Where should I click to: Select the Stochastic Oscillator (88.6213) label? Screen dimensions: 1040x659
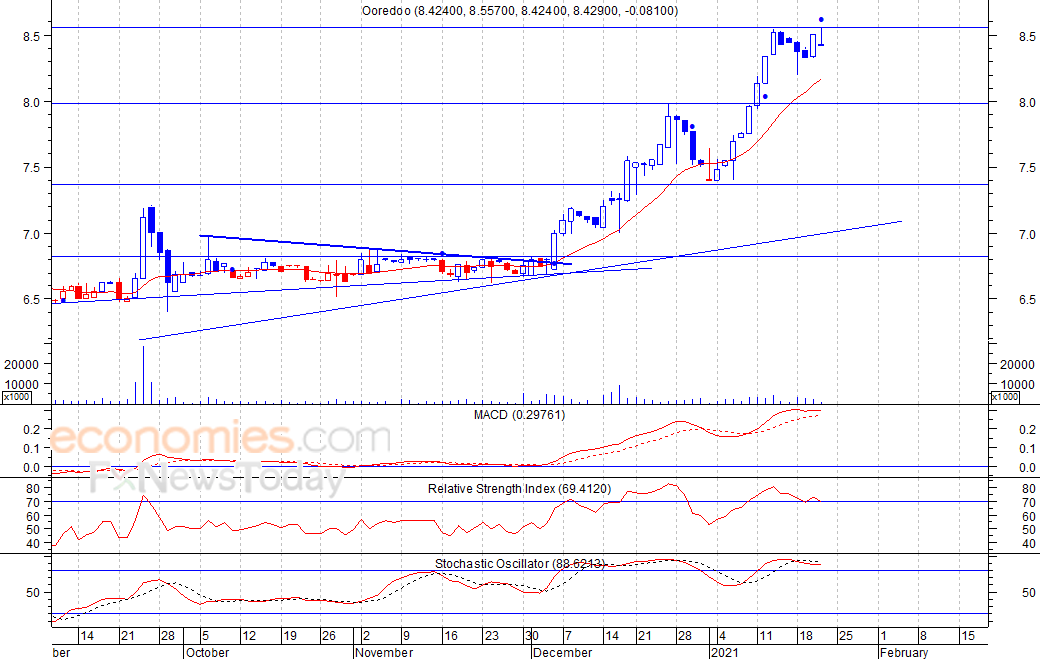(x=519, y=564)
